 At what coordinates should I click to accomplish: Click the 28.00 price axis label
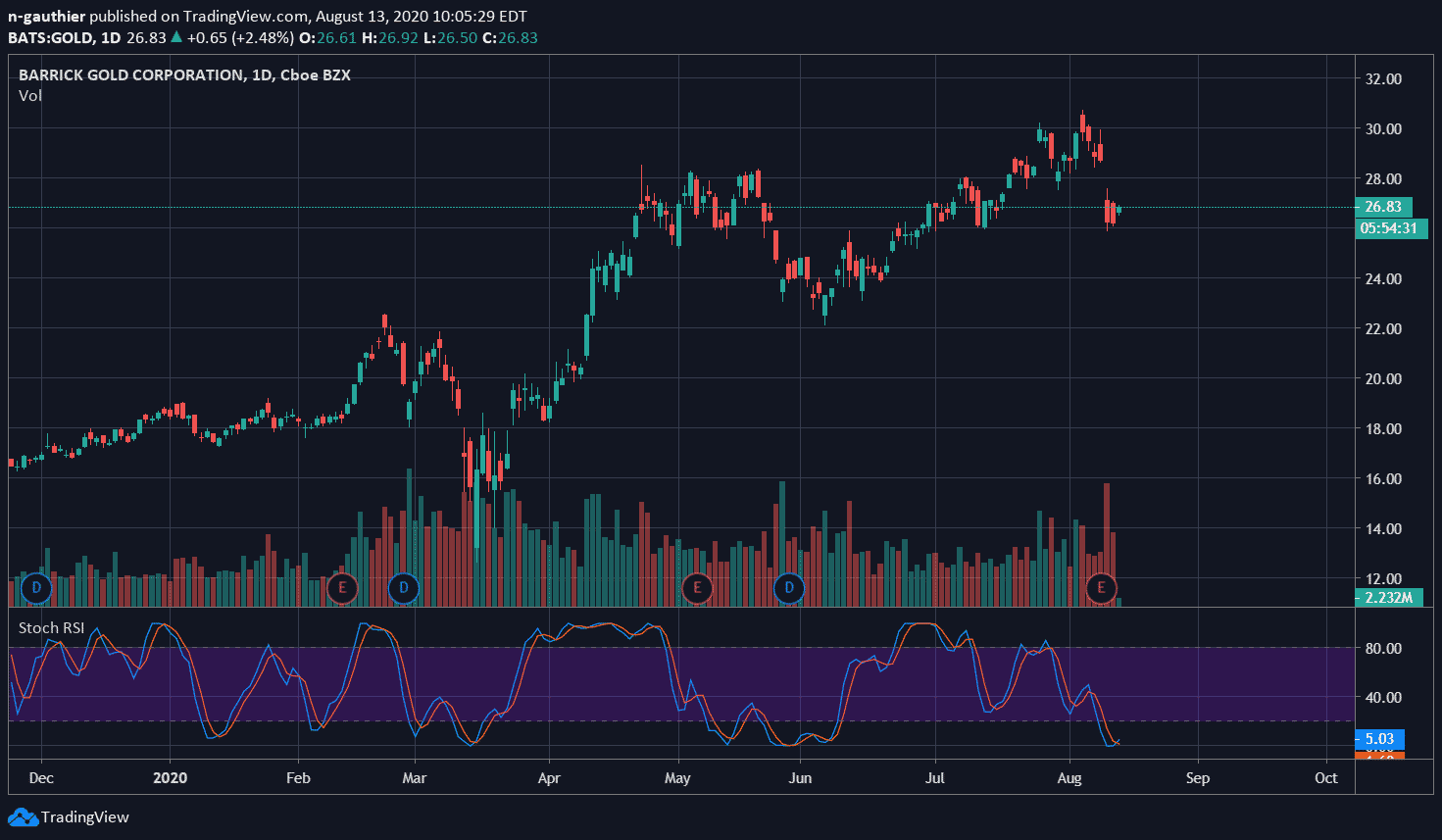coord(1383,178)
